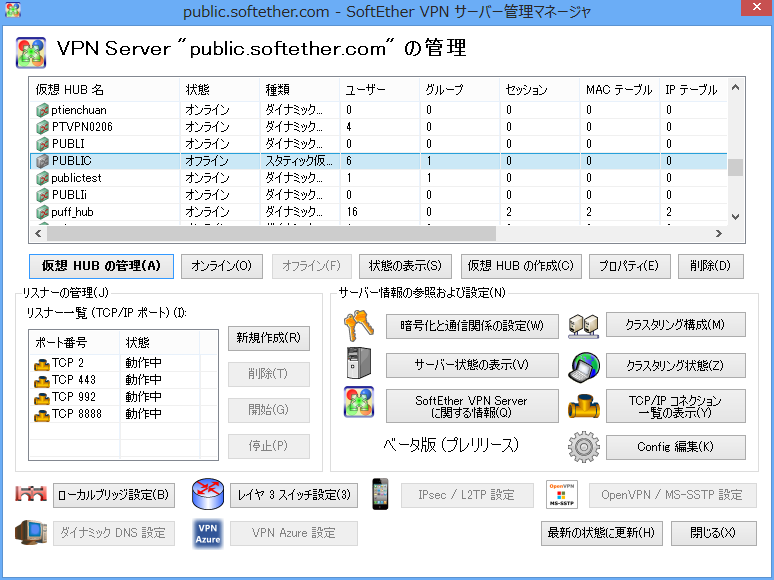Click the 削除(D) hub button
This screenshot has width=774, height=580.
[x=710, y=266]
